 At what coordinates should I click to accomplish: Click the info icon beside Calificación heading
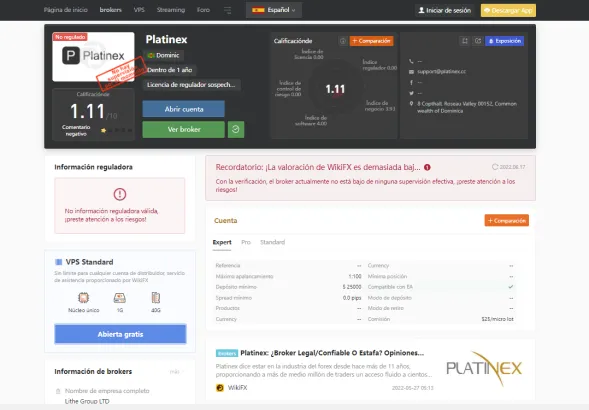click(343, 41)
